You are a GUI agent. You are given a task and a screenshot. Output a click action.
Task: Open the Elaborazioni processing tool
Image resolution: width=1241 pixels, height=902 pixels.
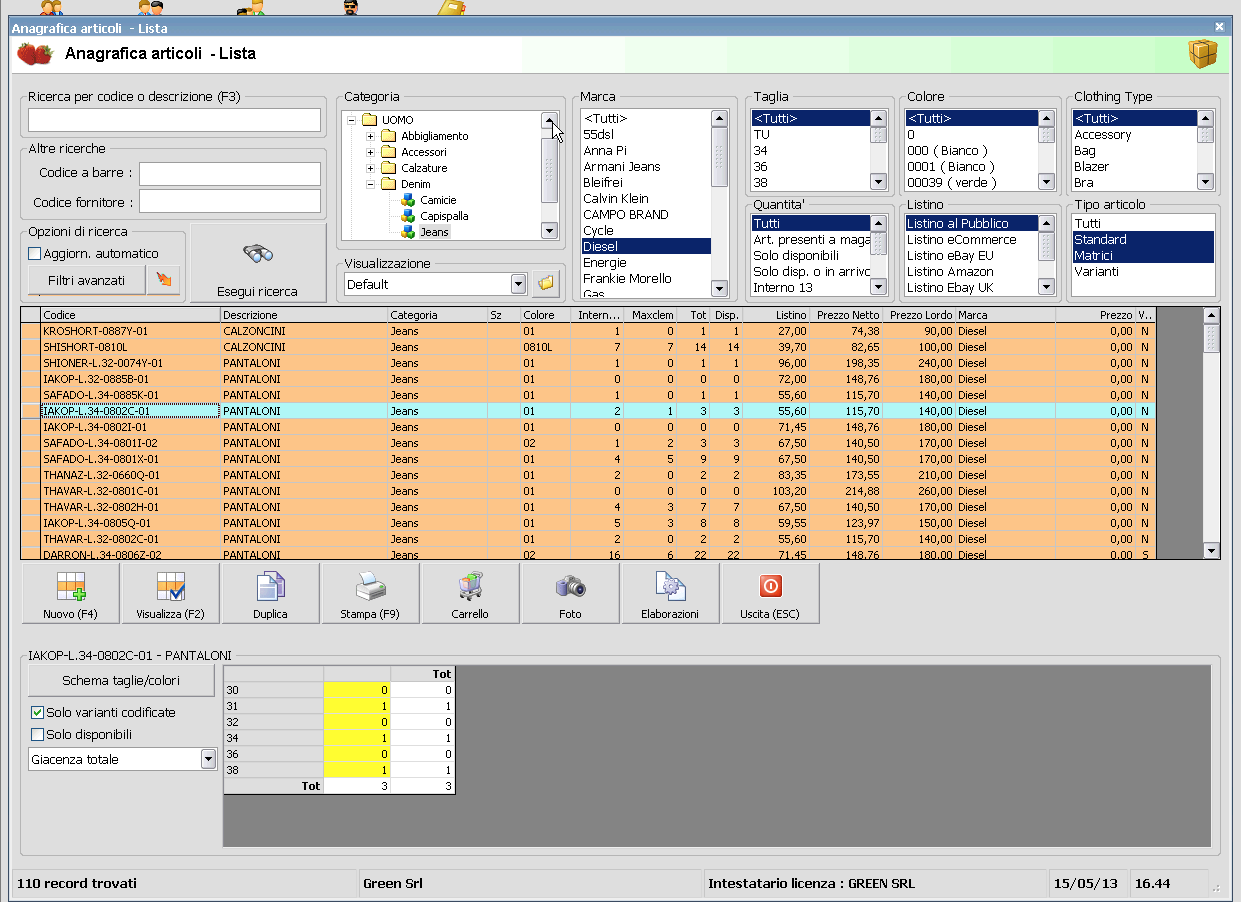[x=670, y=592]
